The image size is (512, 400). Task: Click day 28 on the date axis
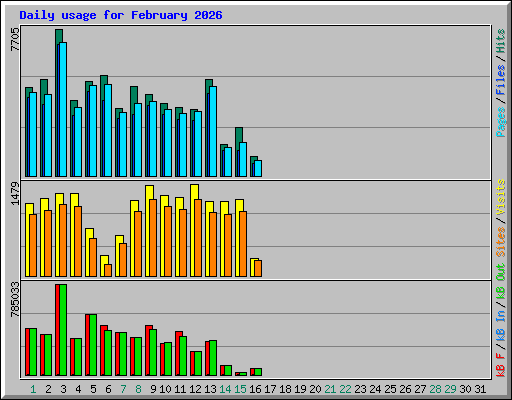point(435,389)
